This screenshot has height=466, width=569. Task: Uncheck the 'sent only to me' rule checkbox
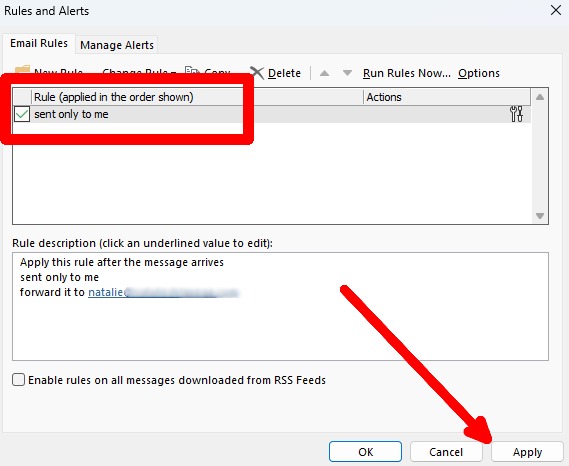click(22, 114)
